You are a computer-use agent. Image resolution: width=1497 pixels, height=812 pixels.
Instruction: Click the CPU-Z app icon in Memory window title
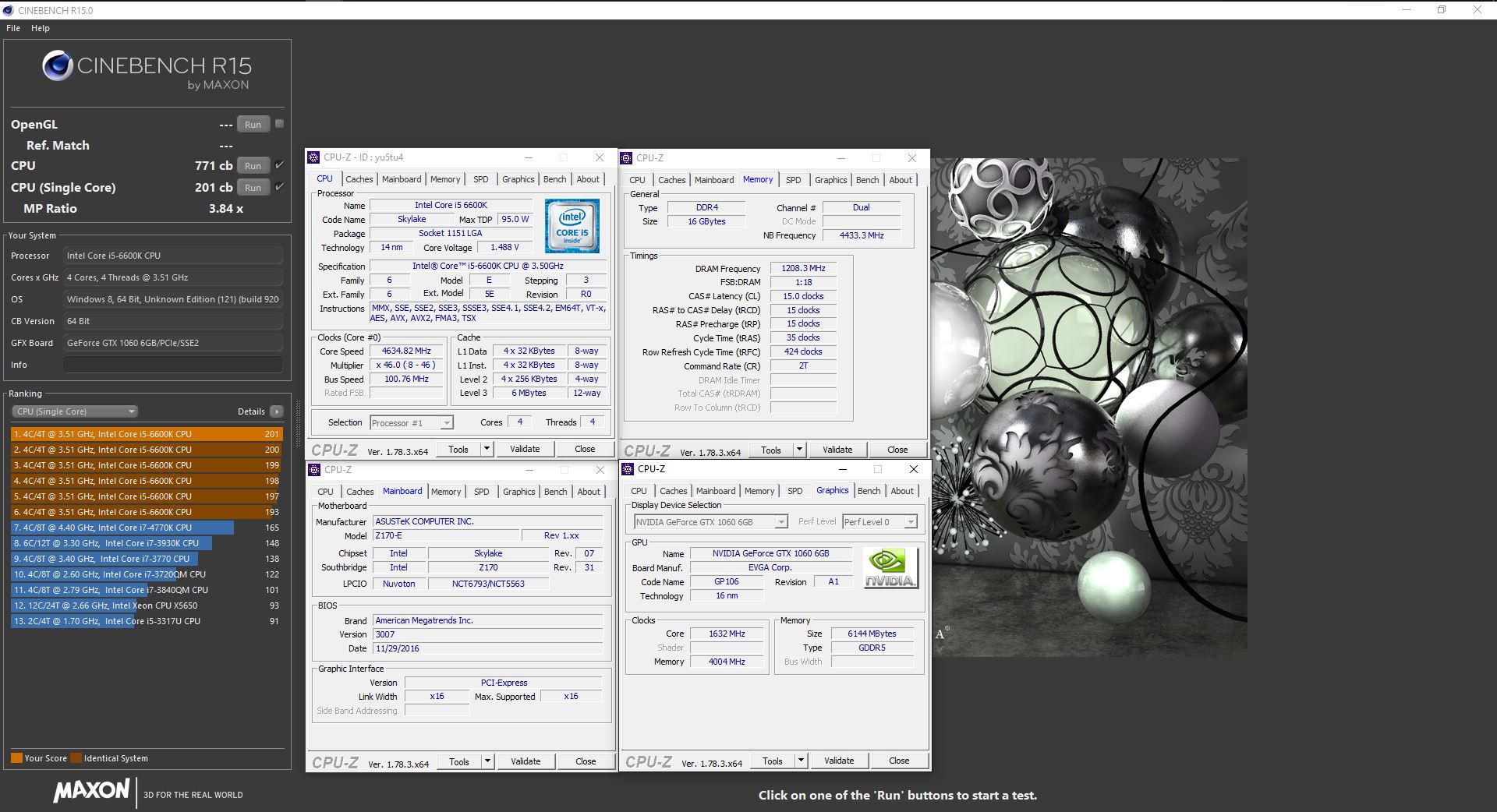(x=626, y=158)
